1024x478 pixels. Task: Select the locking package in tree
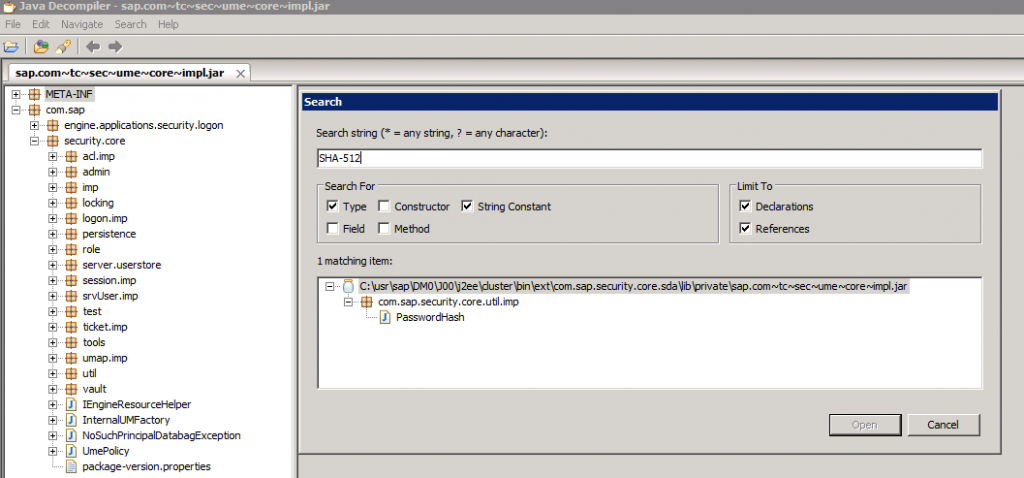pyautogui.click(x=98, y=202)
